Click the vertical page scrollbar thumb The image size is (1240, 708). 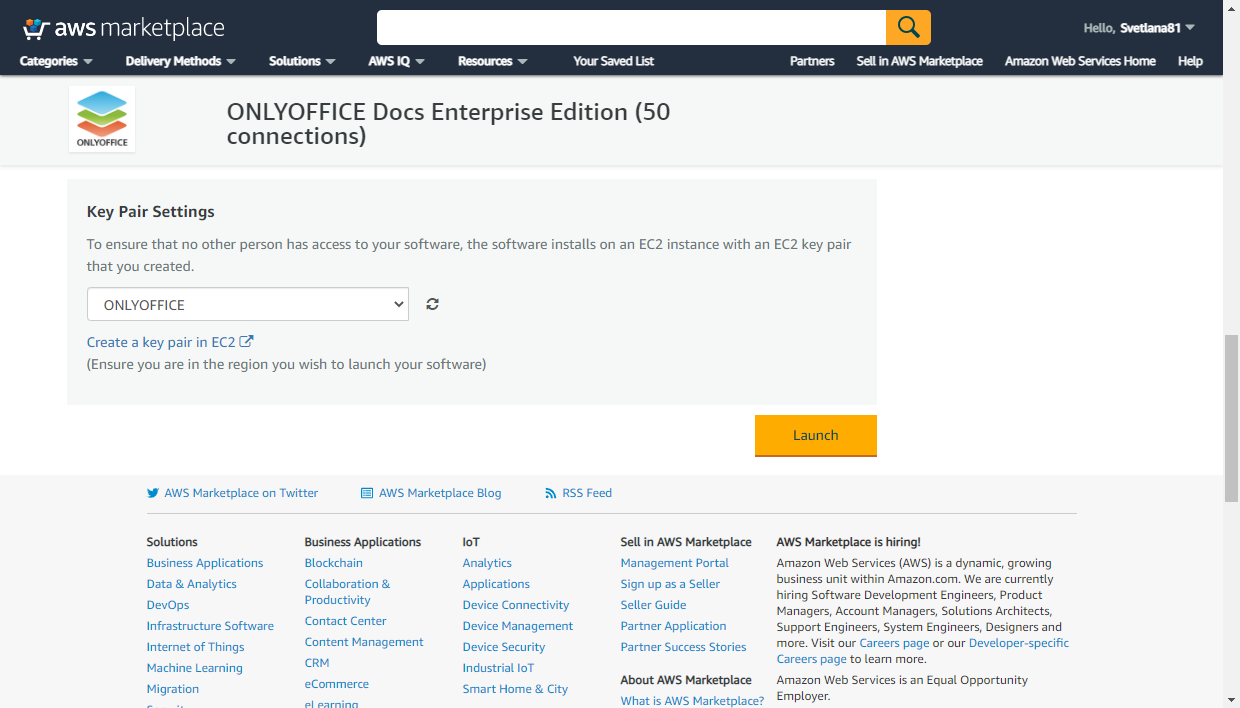(x=1231, y=418)
